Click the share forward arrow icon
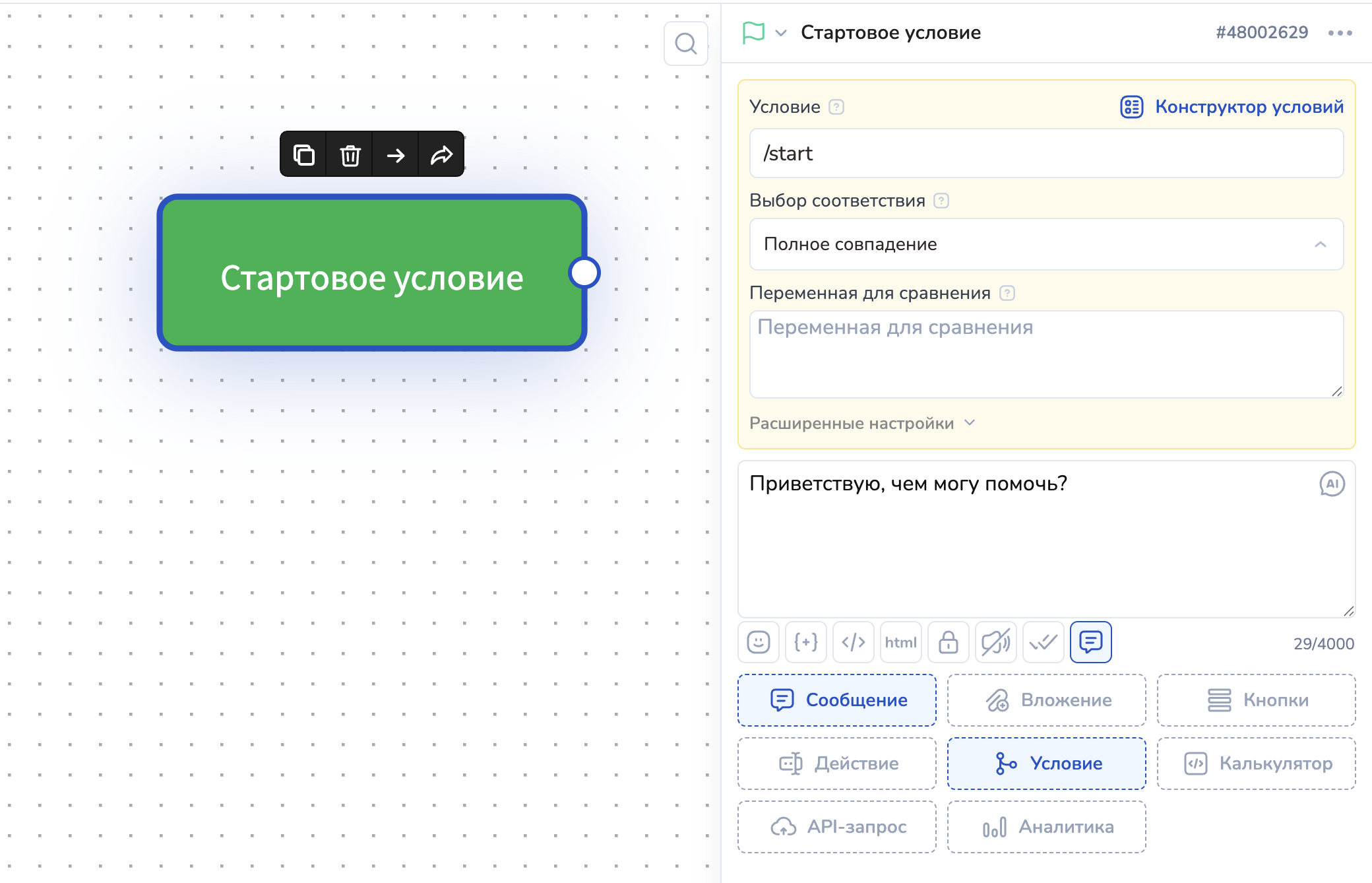Image resolution: width=1372 pixels, height=883 pixels. point(441,155)
